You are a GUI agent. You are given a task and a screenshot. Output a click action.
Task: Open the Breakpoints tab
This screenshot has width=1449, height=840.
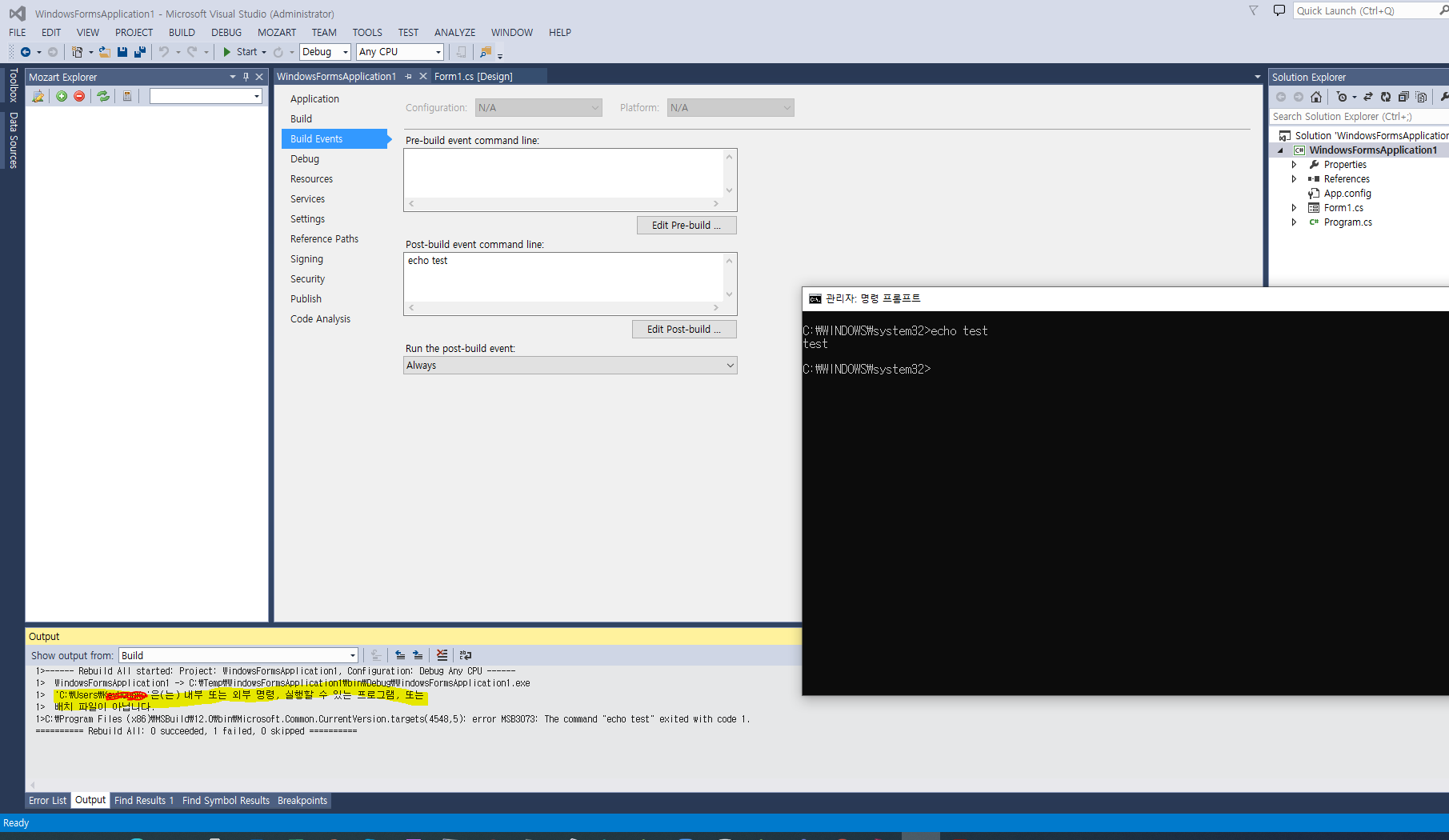302,801
